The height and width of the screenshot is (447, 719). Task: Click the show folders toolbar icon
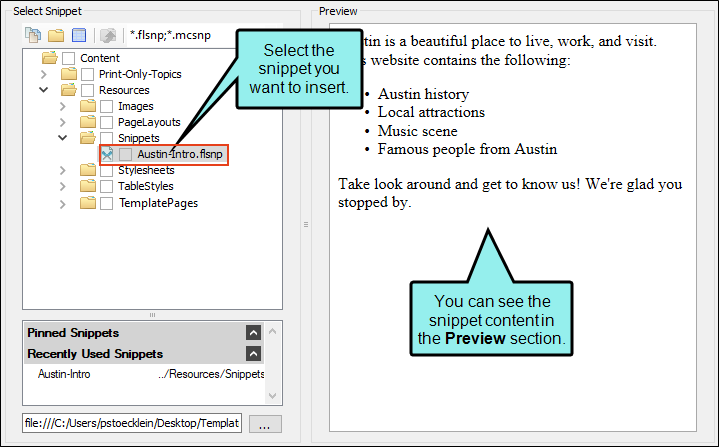(56, 35)
